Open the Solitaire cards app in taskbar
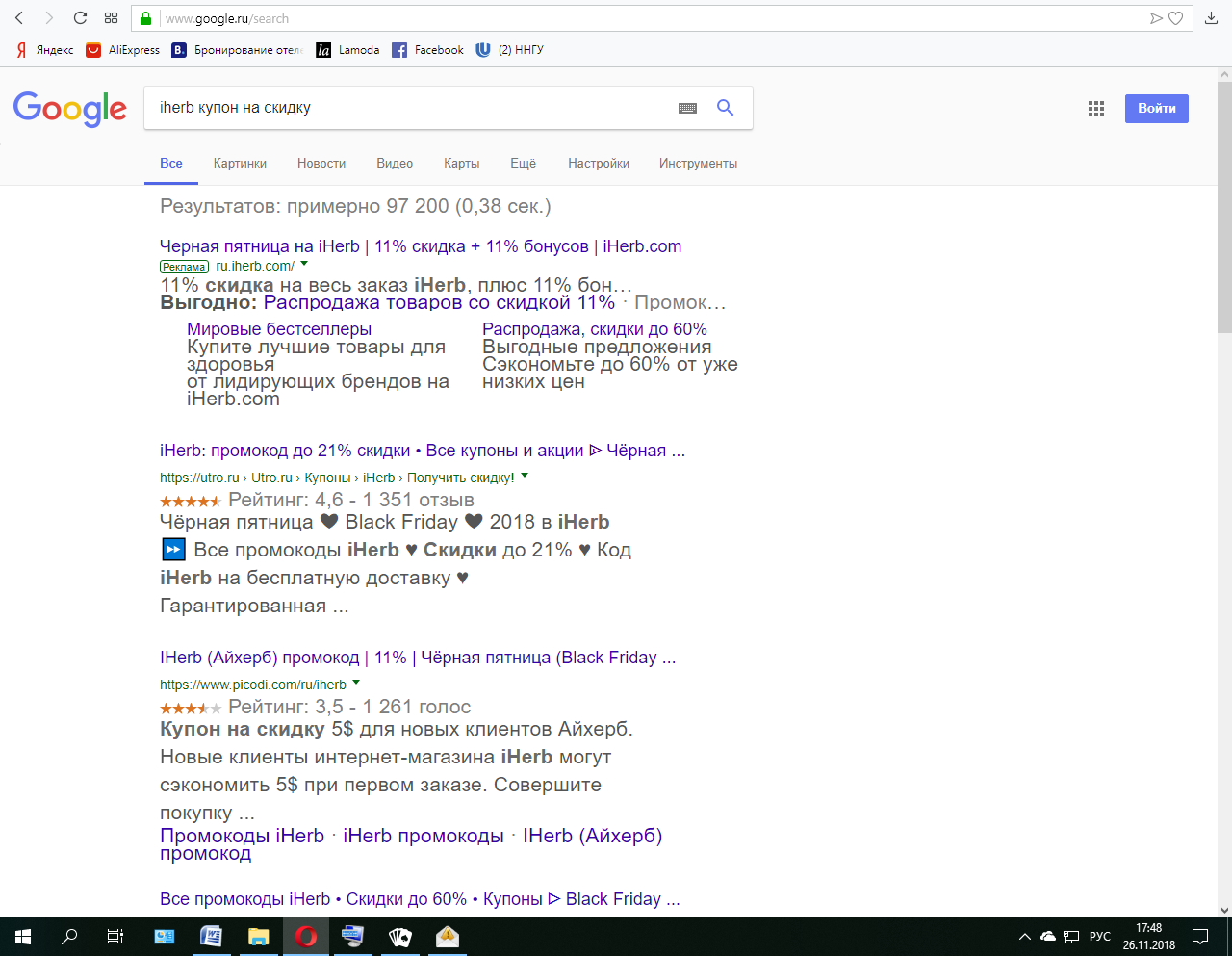 [x=399, y=936]
